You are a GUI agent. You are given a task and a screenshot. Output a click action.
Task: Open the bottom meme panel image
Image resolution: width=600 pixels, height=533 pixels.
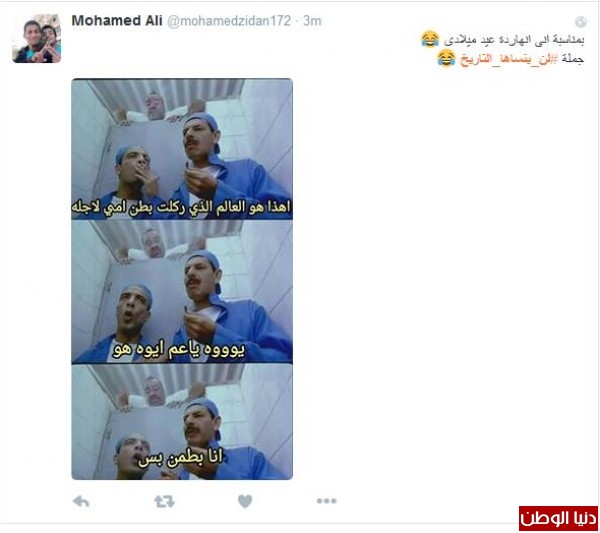click(182, 422)
